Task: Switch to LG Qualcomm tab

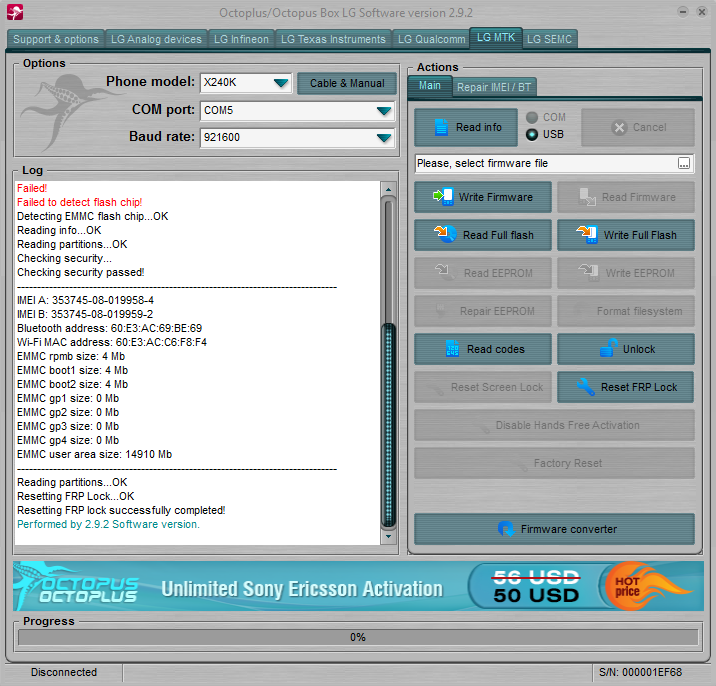Action: (x=431, y=39)
